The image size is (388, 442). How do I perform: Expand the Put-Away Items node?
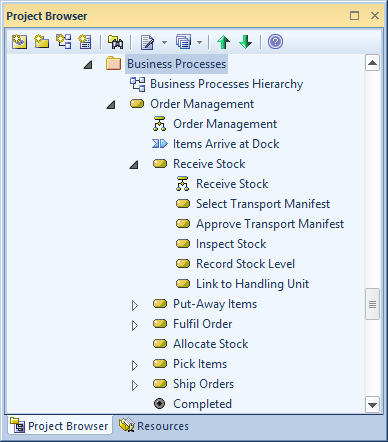134,305
